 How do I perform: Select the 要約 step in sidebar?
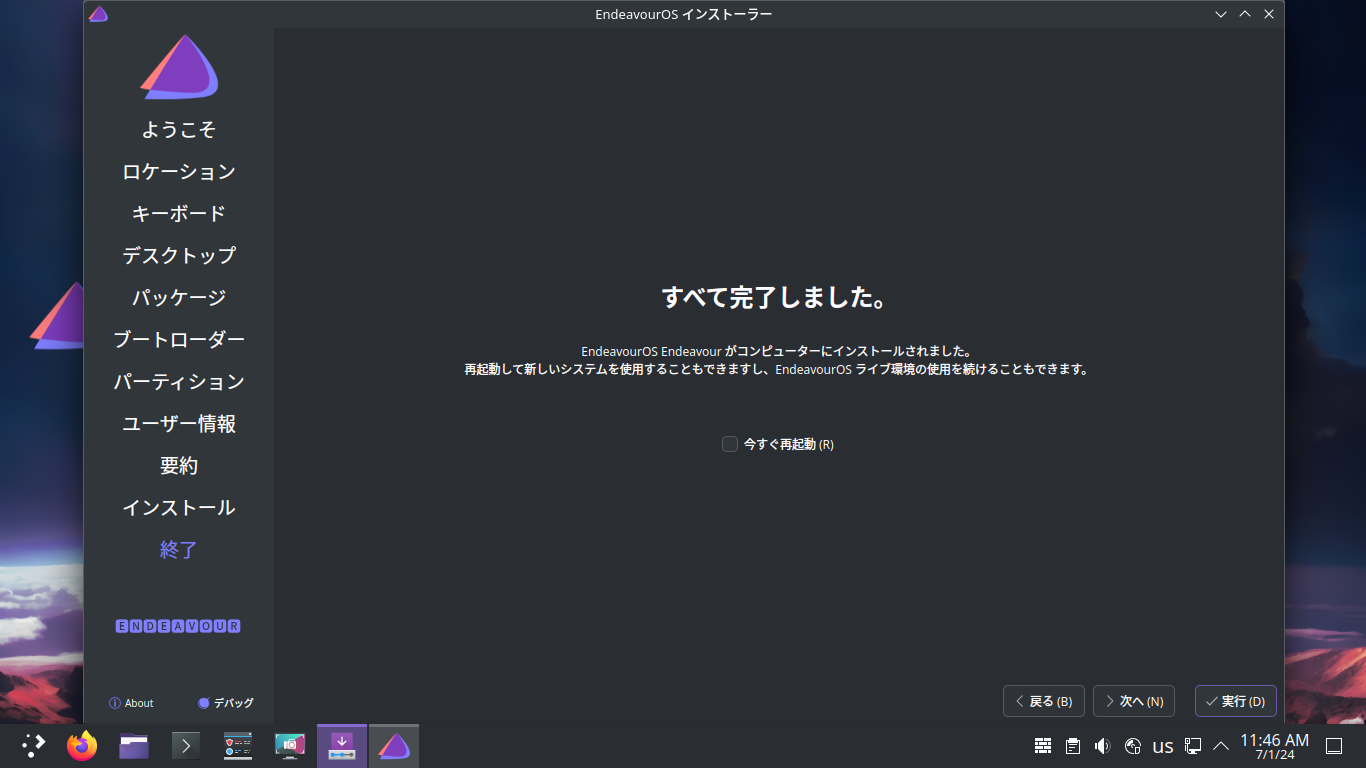179,466
